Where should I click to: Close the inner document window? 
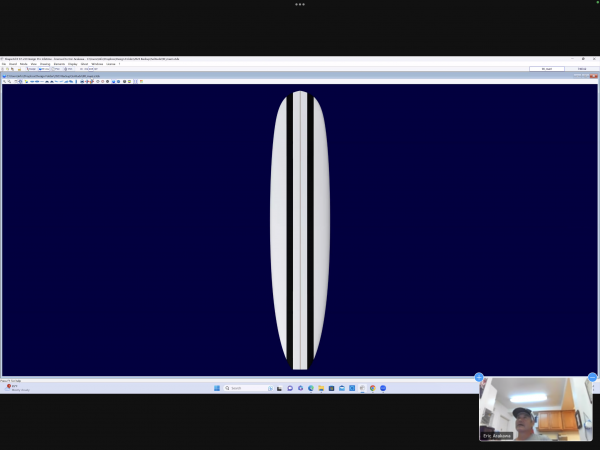[595, 76]
